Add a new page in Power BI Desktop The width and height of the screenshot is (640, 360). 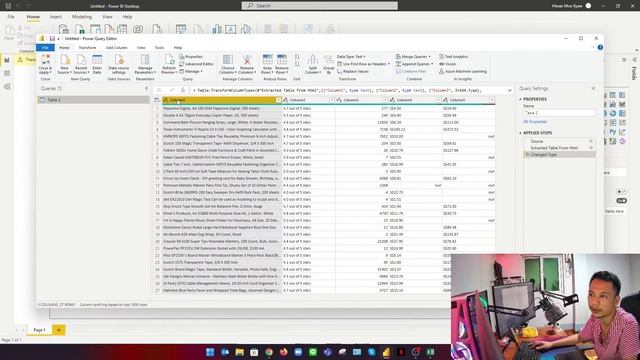tap(58, 330)
